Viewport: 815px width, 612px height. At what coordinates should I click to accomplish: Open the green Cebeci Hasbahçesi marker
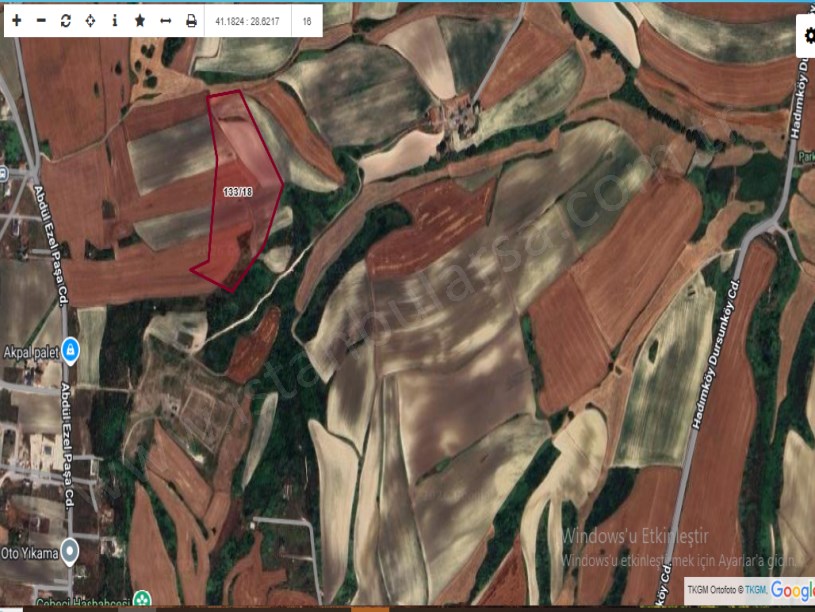click(142, 600)
